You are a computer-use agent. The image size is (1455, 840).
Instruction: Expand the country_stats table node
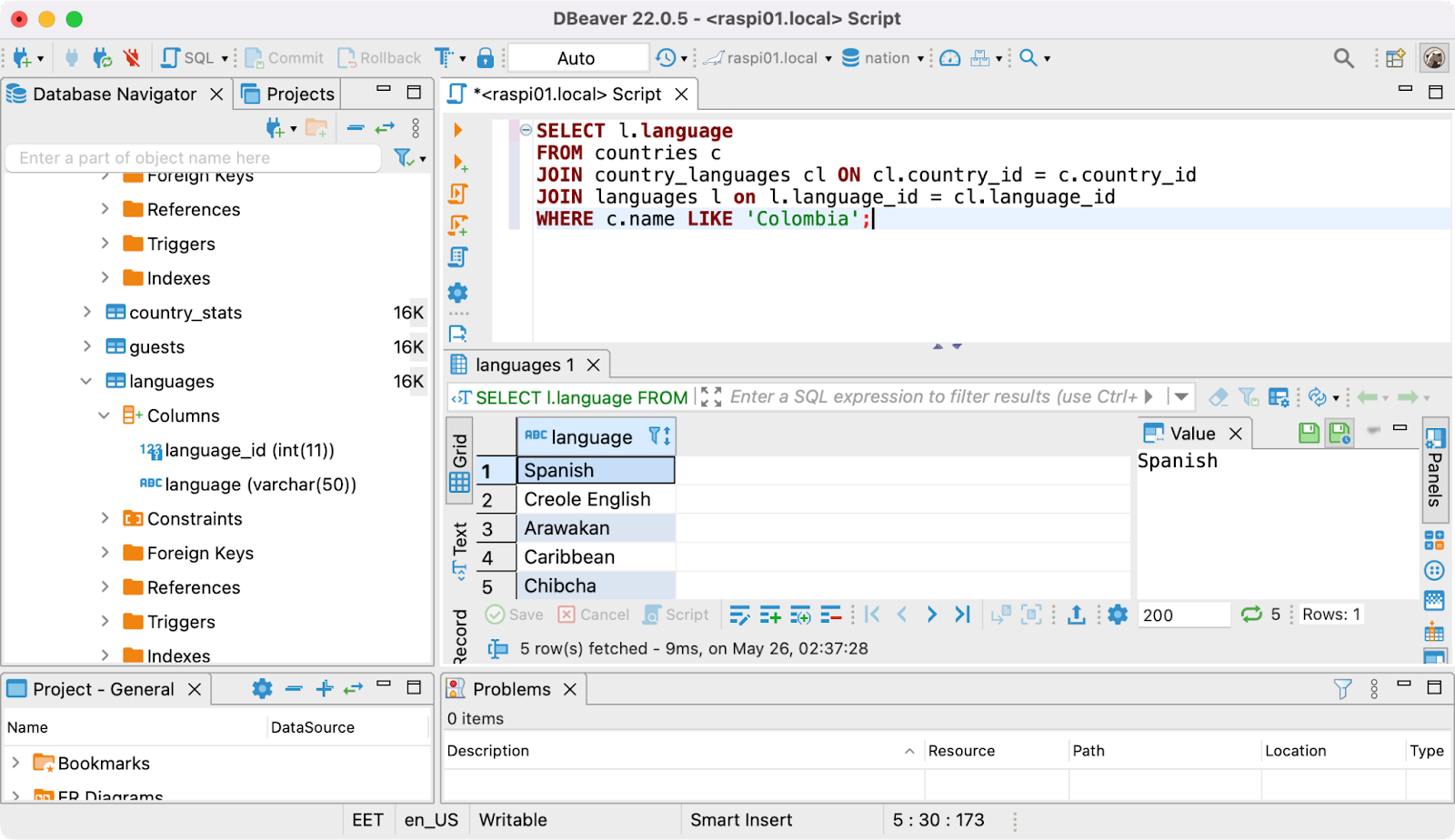click(86, 313)
